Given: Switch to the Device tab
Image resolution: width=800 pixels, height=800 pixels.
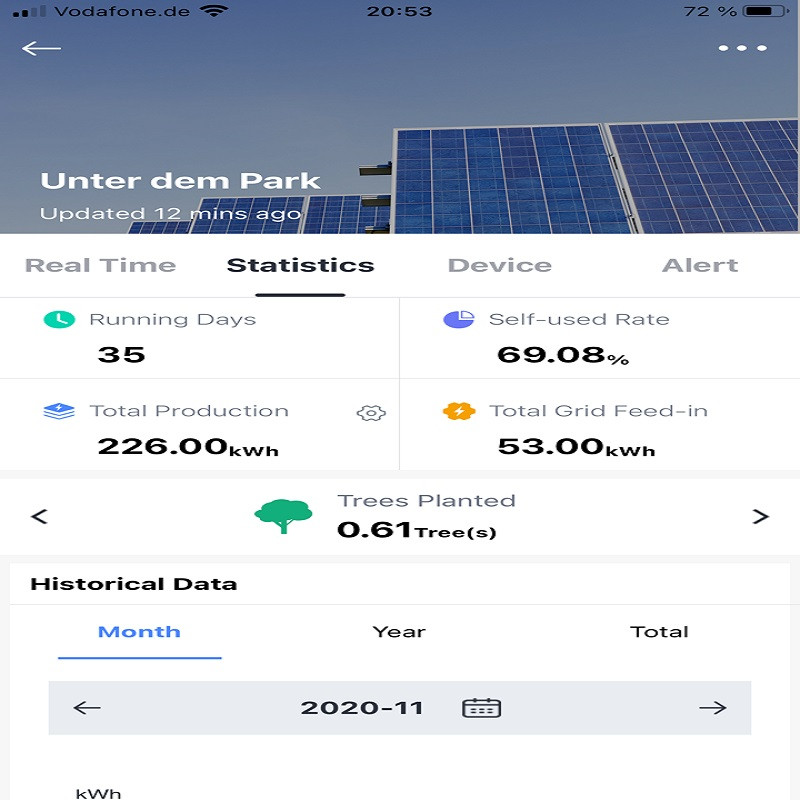Looking at the screenshot, I should [499, 265].
